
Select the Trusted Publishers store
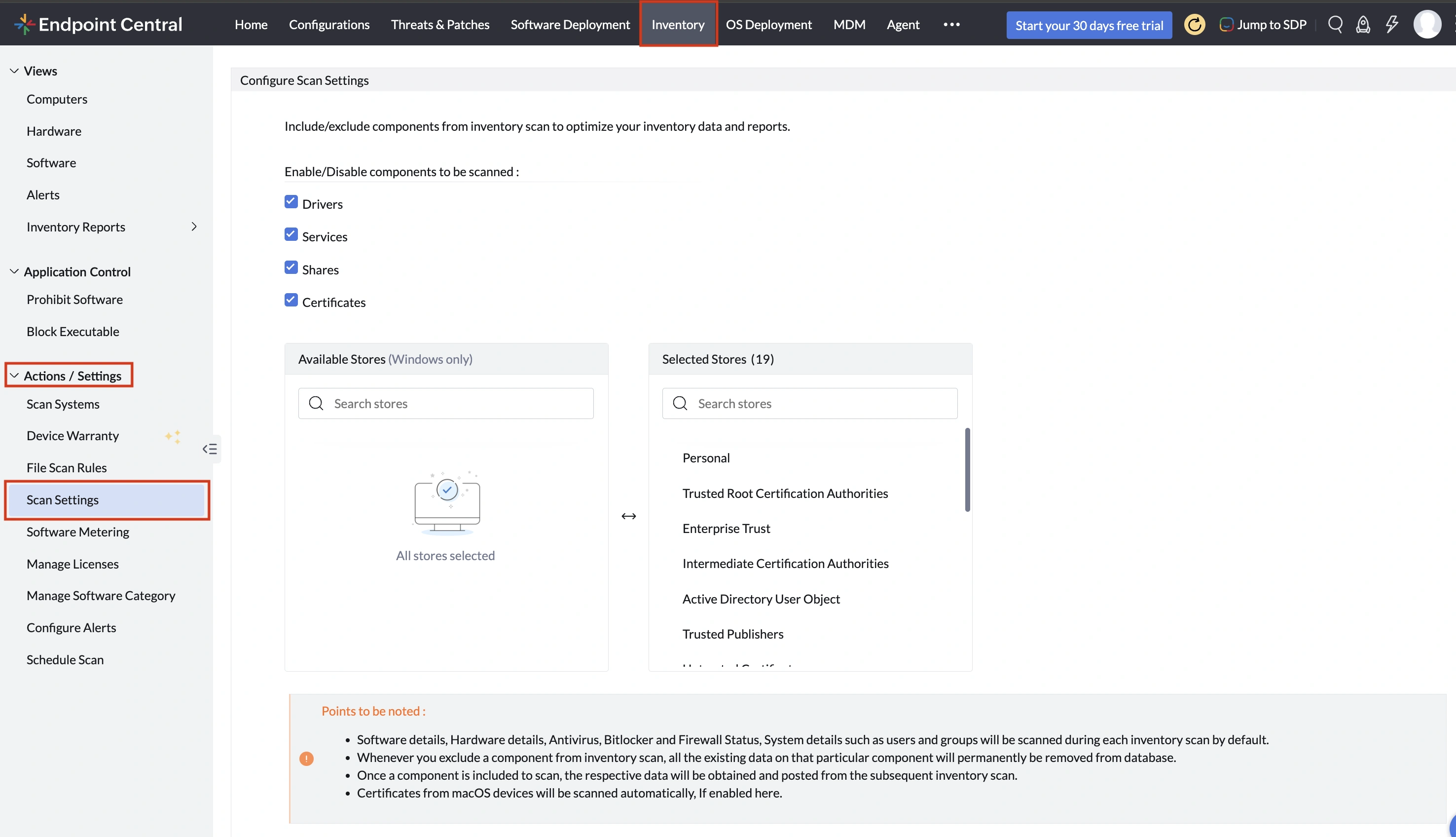(733, 634)
